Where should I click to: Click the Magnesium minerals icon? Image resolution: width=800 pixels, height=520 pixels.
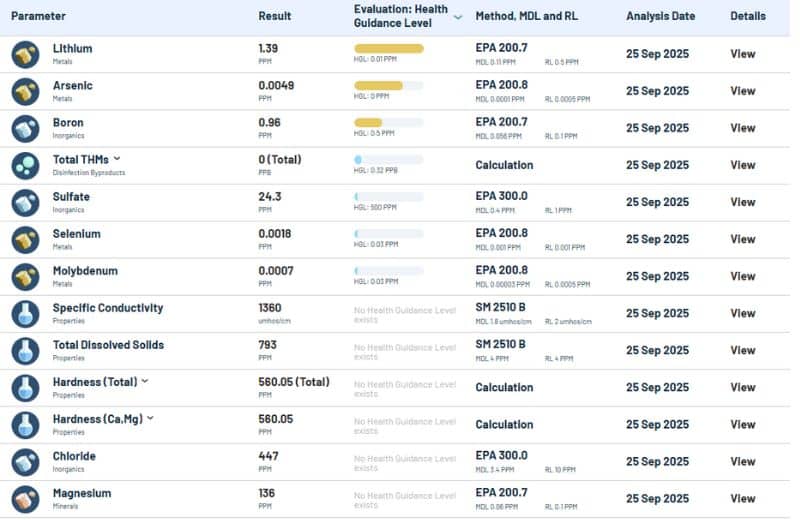tap(25, 498)
